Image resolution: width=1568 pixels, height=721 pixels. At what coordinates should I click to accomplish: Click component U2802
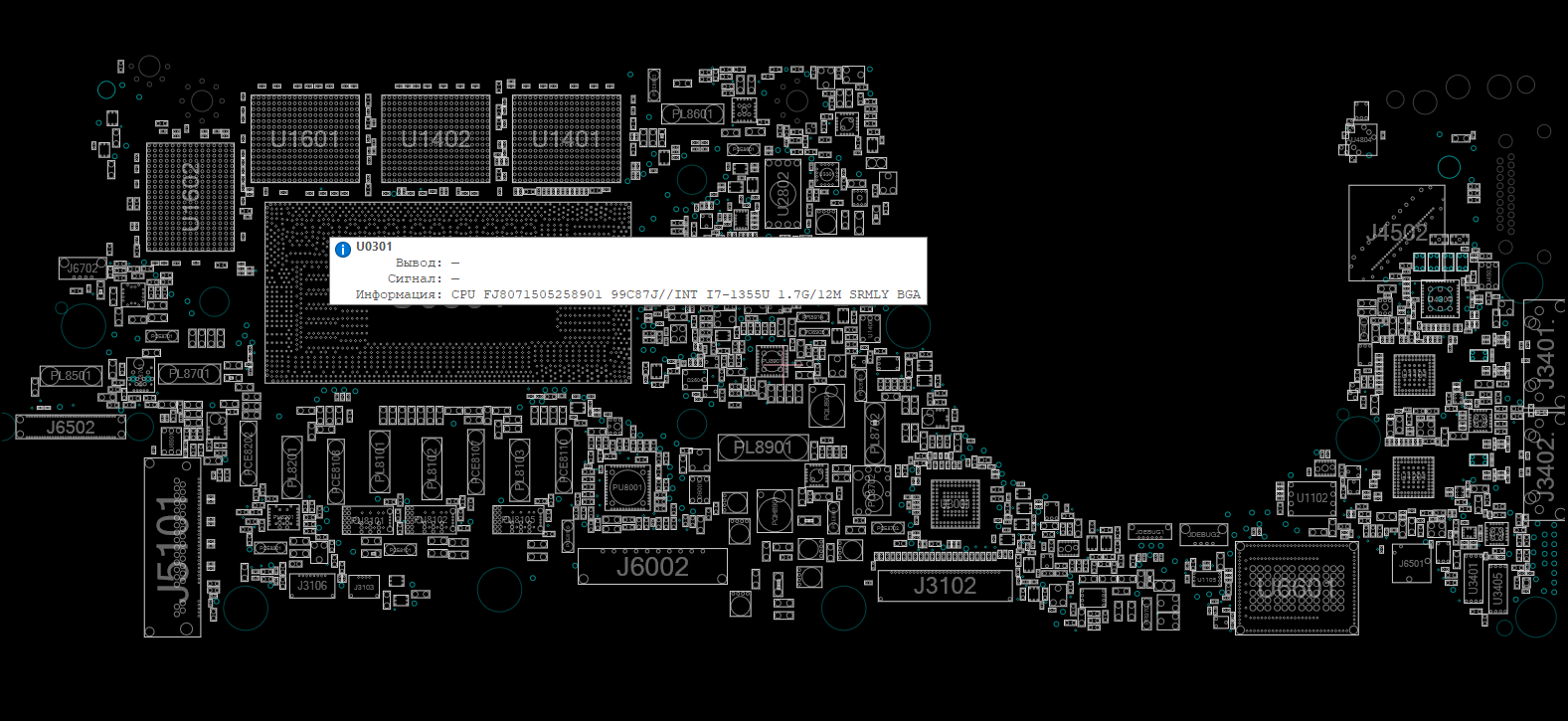pyautogui.click(x=783, y=194)
